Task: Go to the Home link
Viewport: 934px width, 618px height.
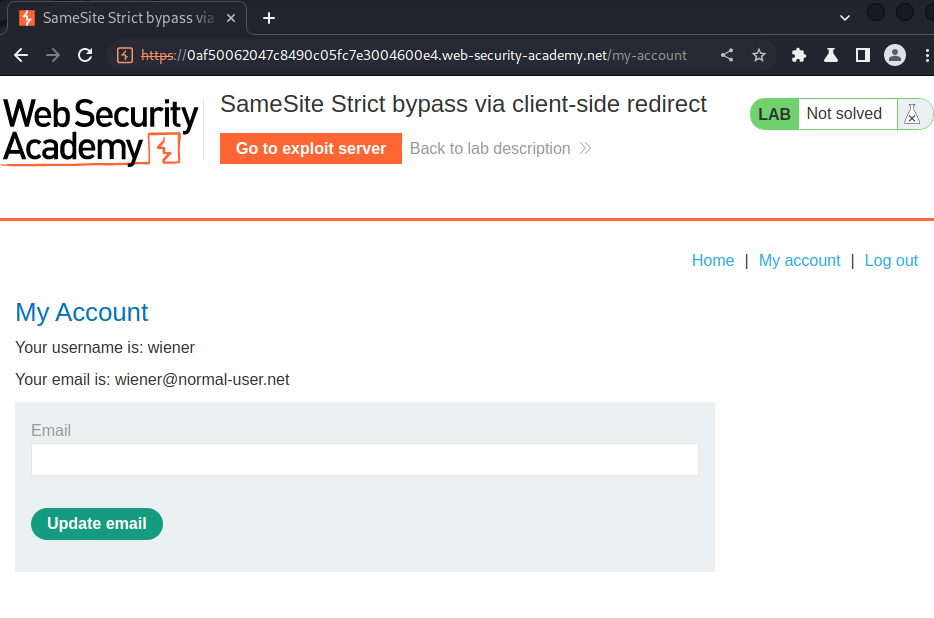Action: tap(713, 260)
